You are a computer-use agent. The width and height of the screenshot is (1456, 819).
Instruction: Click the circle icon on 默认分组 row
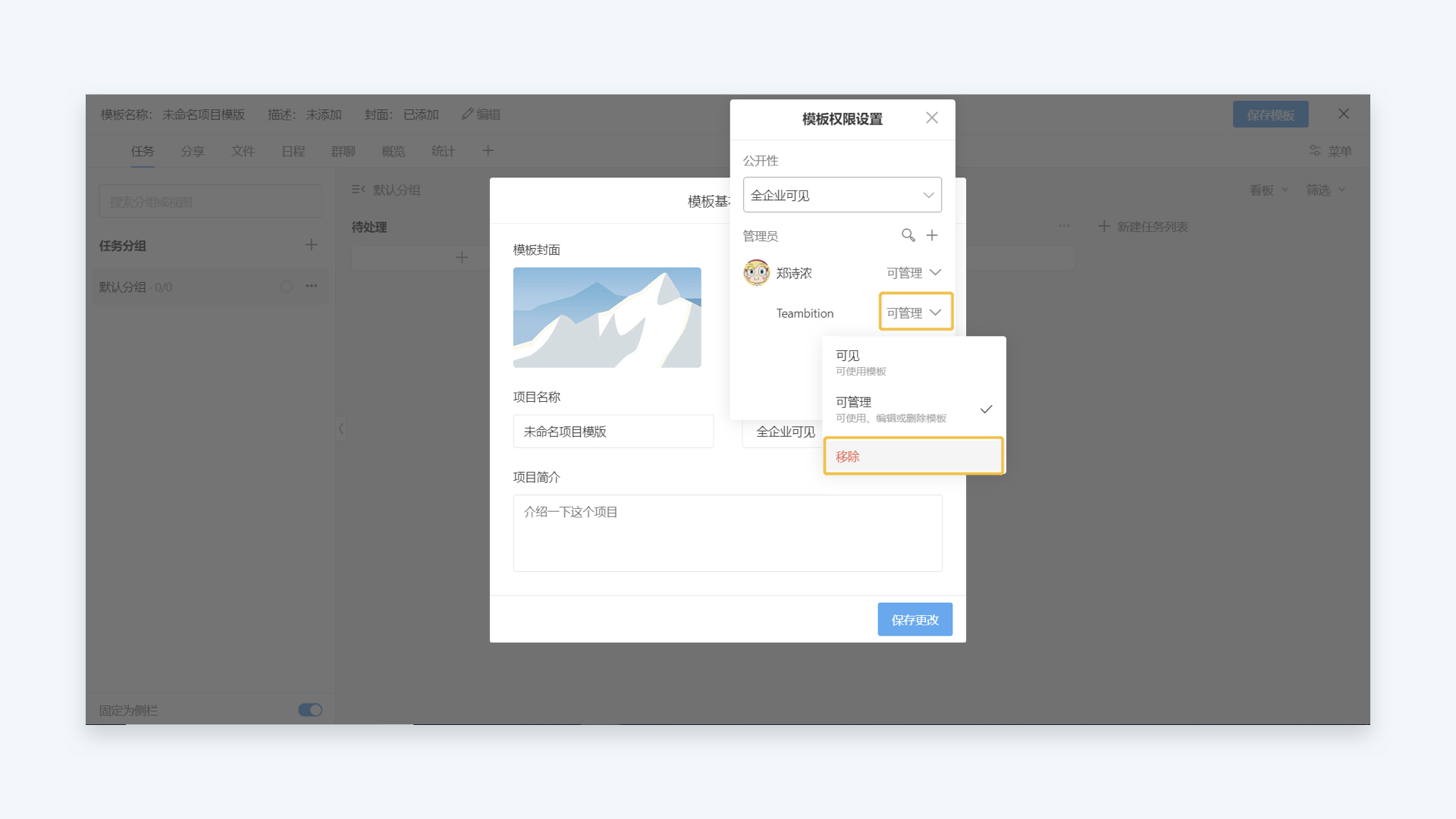286,287
